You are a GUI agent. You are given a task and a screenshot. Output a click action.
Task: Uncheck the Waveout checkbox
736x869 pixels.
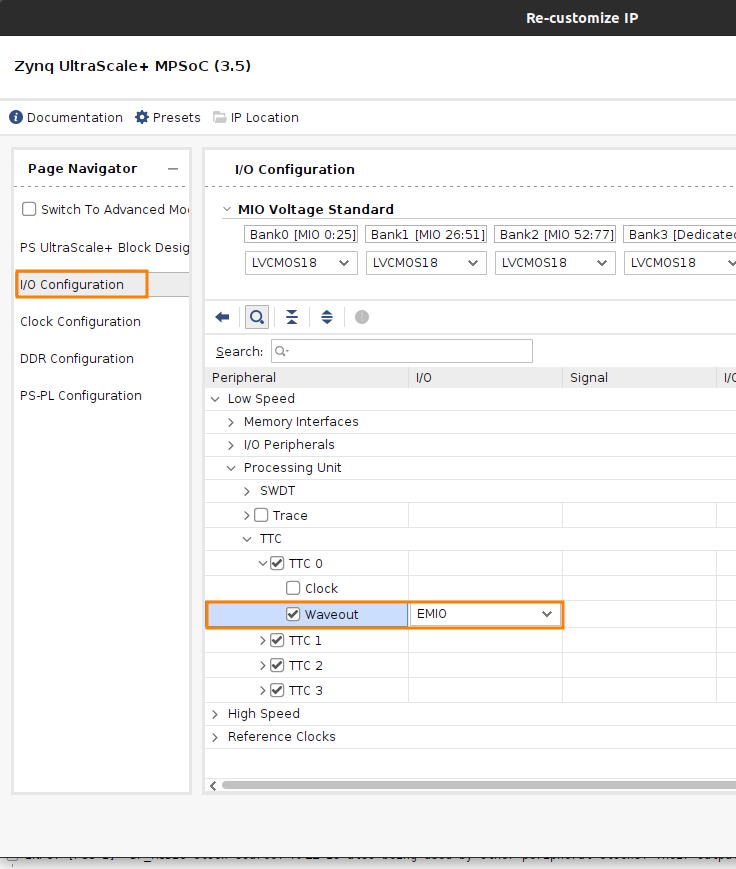pos(293,614)
